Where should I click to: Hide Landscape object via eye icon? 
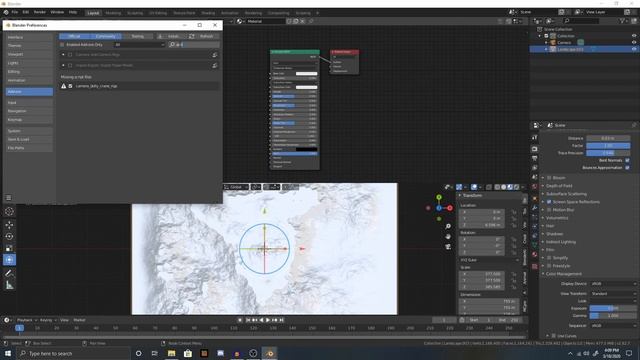634,49
